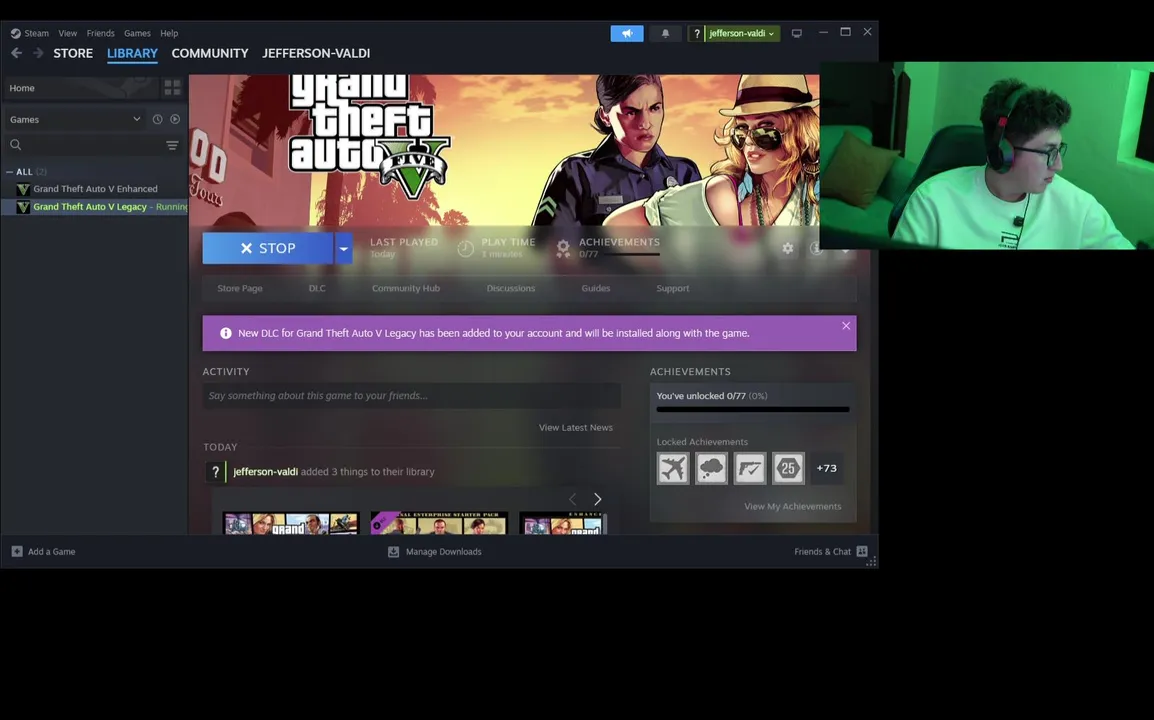Click the Manage Downloads icon
The width and height of the screenshot is (1154, 720).
[394, 551]
